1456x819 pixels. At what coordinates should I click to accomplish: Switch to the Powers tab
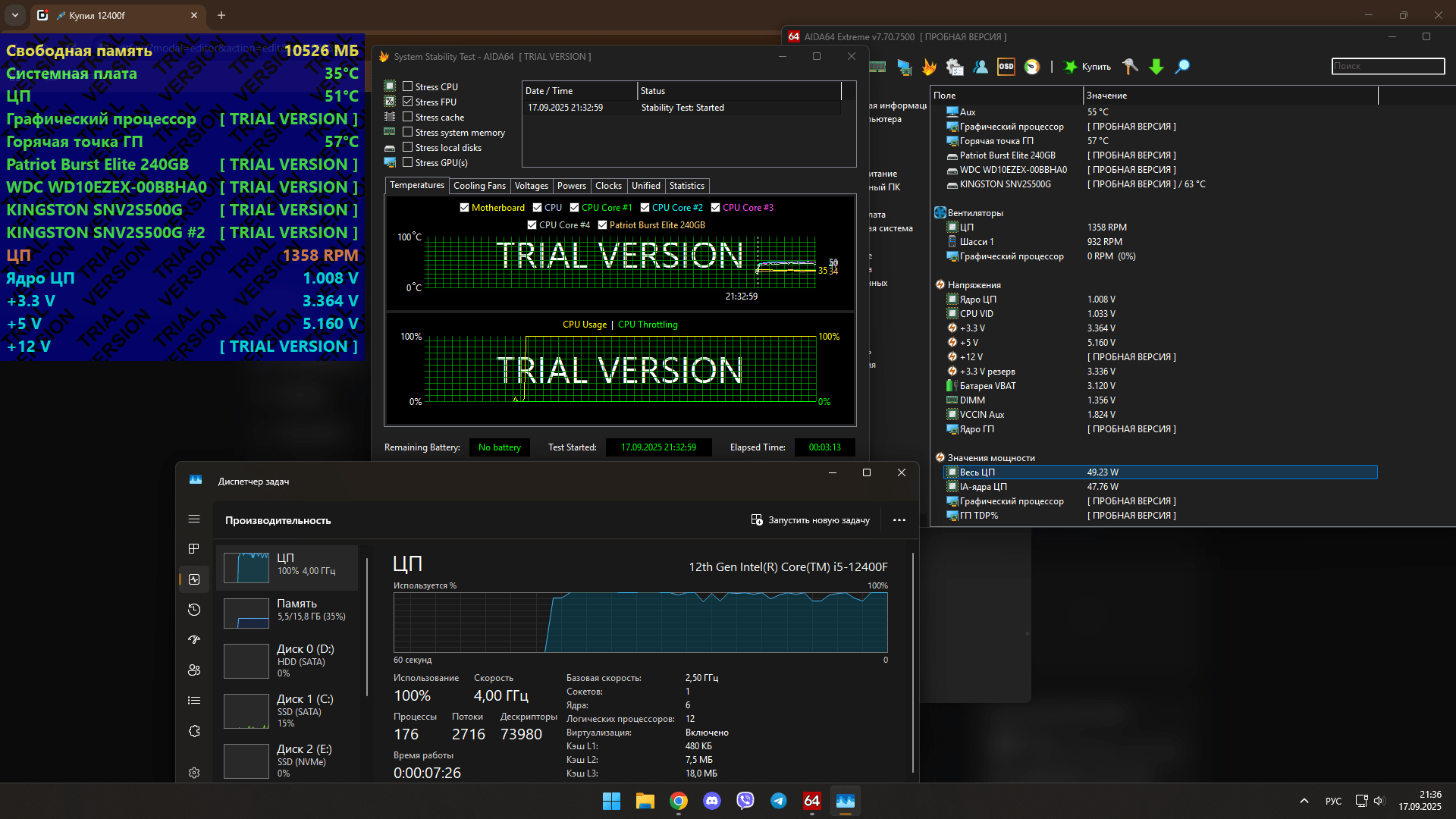(x=572, y=186)
